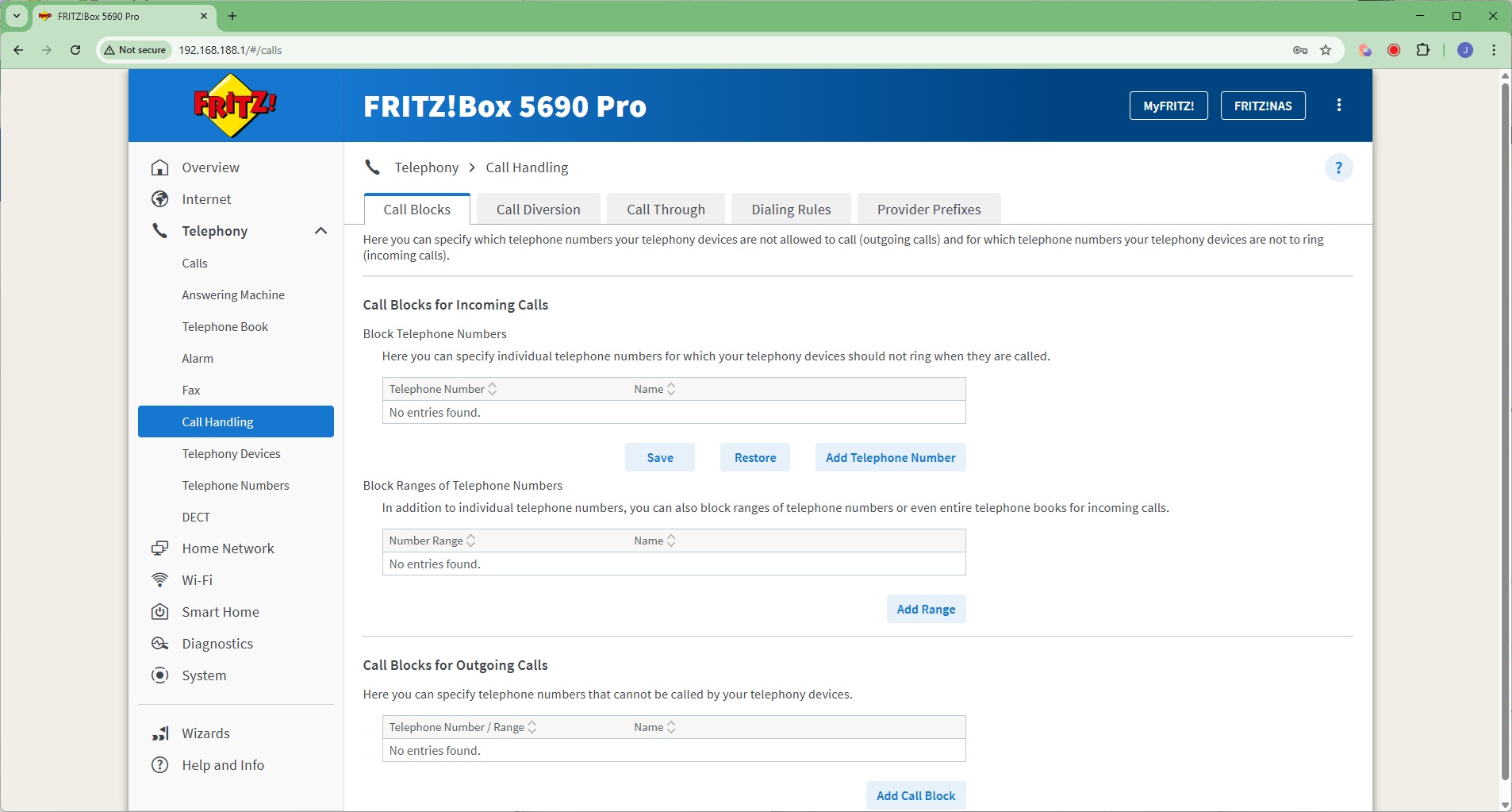1512x812 pixels.
Task: Bookmark this page with star icon
Action: 1326,50
